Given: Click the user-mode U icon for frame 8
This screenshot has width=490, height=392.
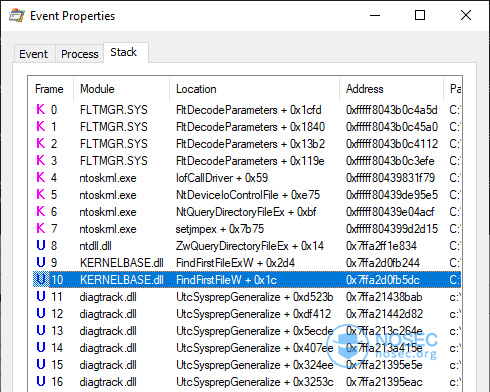Looking at the screenshot, I should pyautogui.click(x=41, y=245).
